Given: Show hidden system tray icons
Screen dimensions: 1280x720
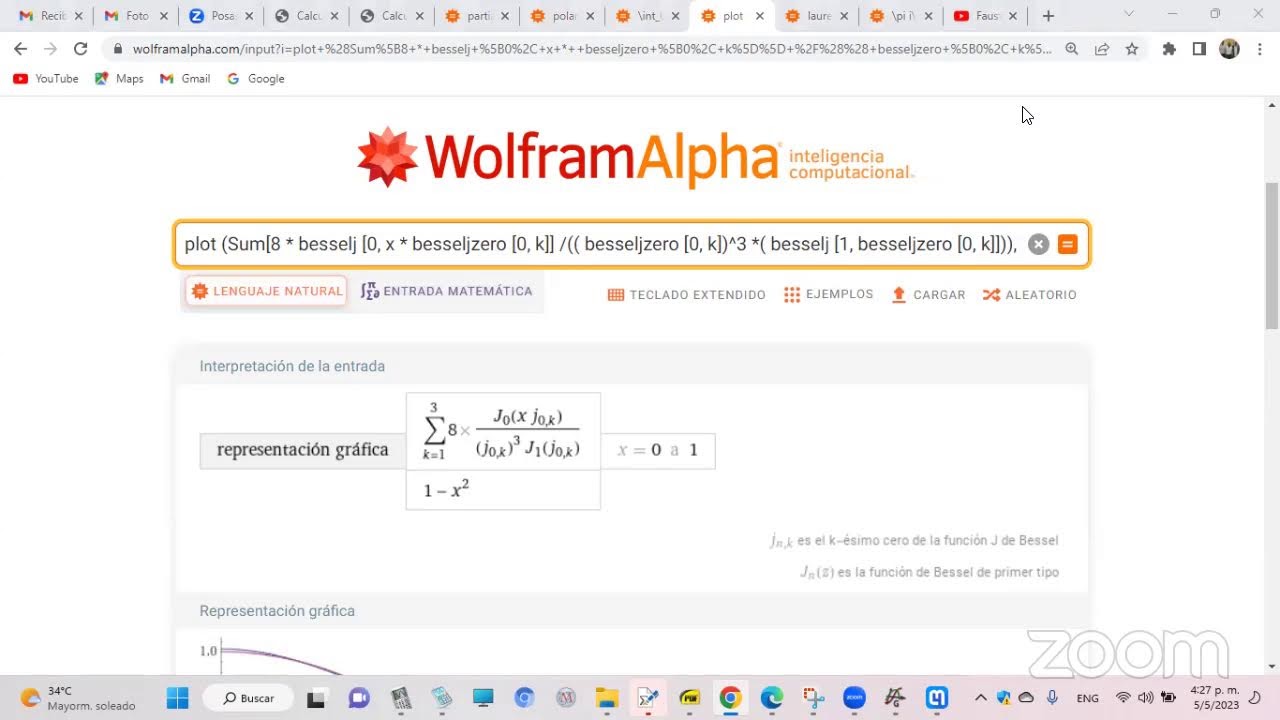Looking at the screenshot, I should [980, 698].
